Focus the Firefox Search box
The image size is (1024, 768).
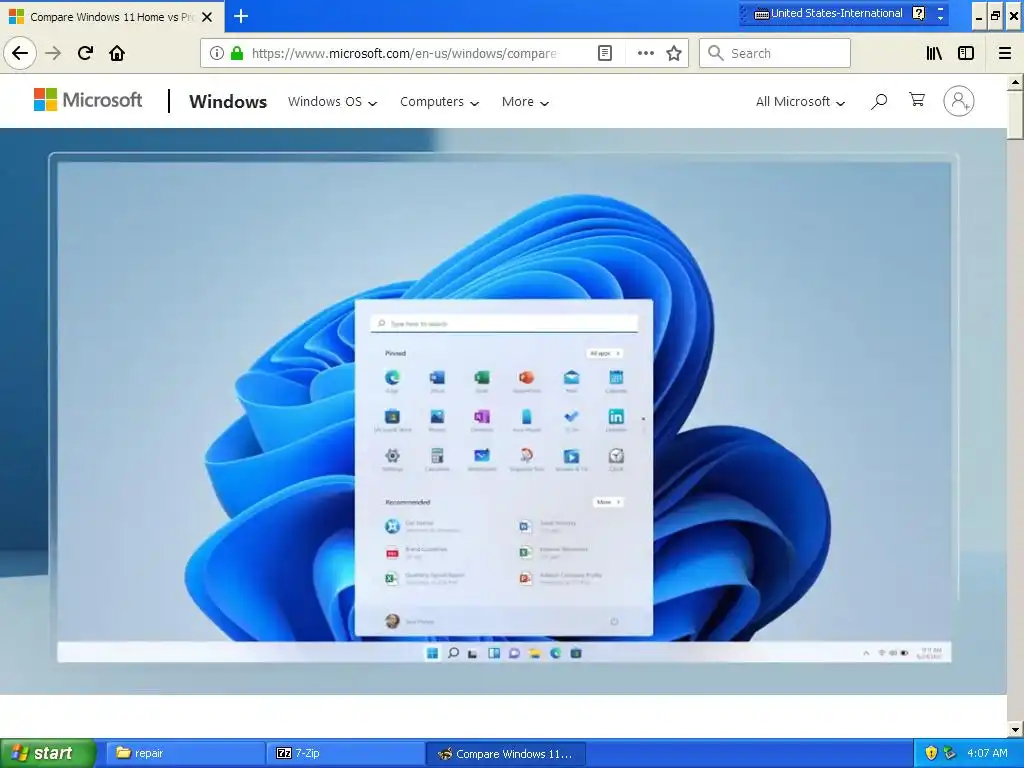[775, 53]
